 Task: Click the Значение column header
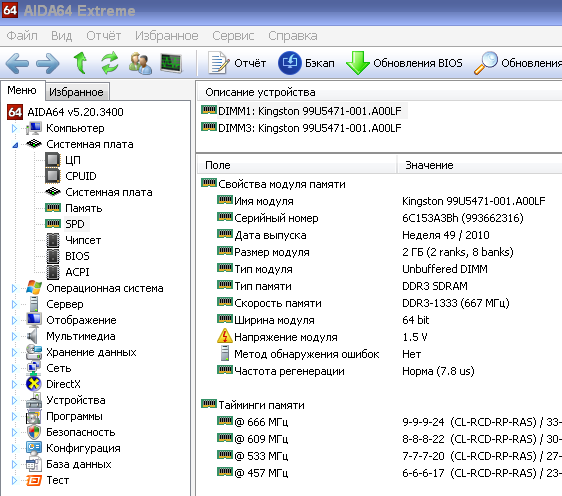click(429, 165)
